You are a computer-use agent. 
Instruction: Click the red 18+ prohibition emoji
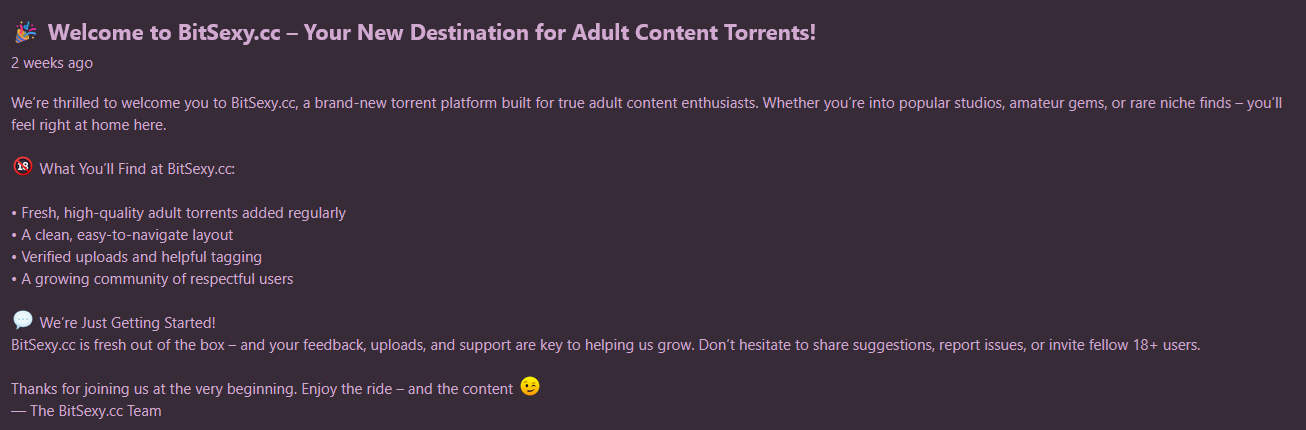pyautogui.click(x=23, y=167)
